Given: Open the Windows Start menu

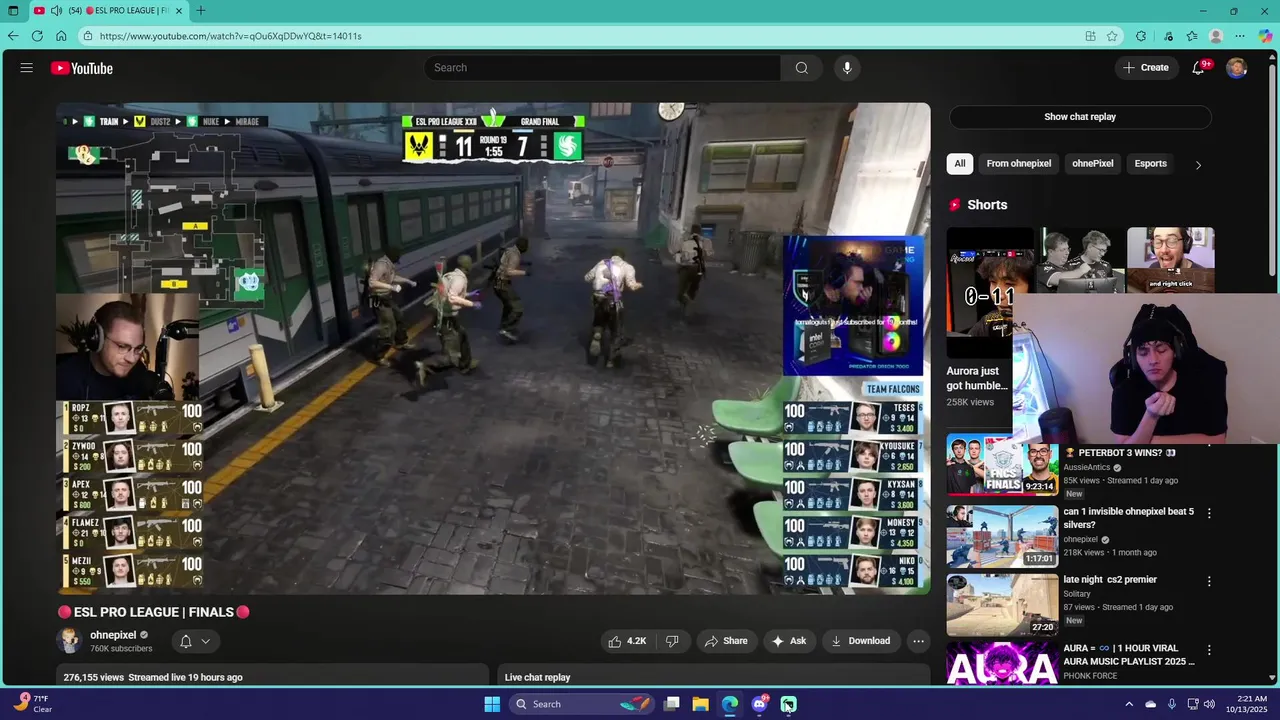Looking at the screenshot, I should pyautogui.click(x=492, y=704).
